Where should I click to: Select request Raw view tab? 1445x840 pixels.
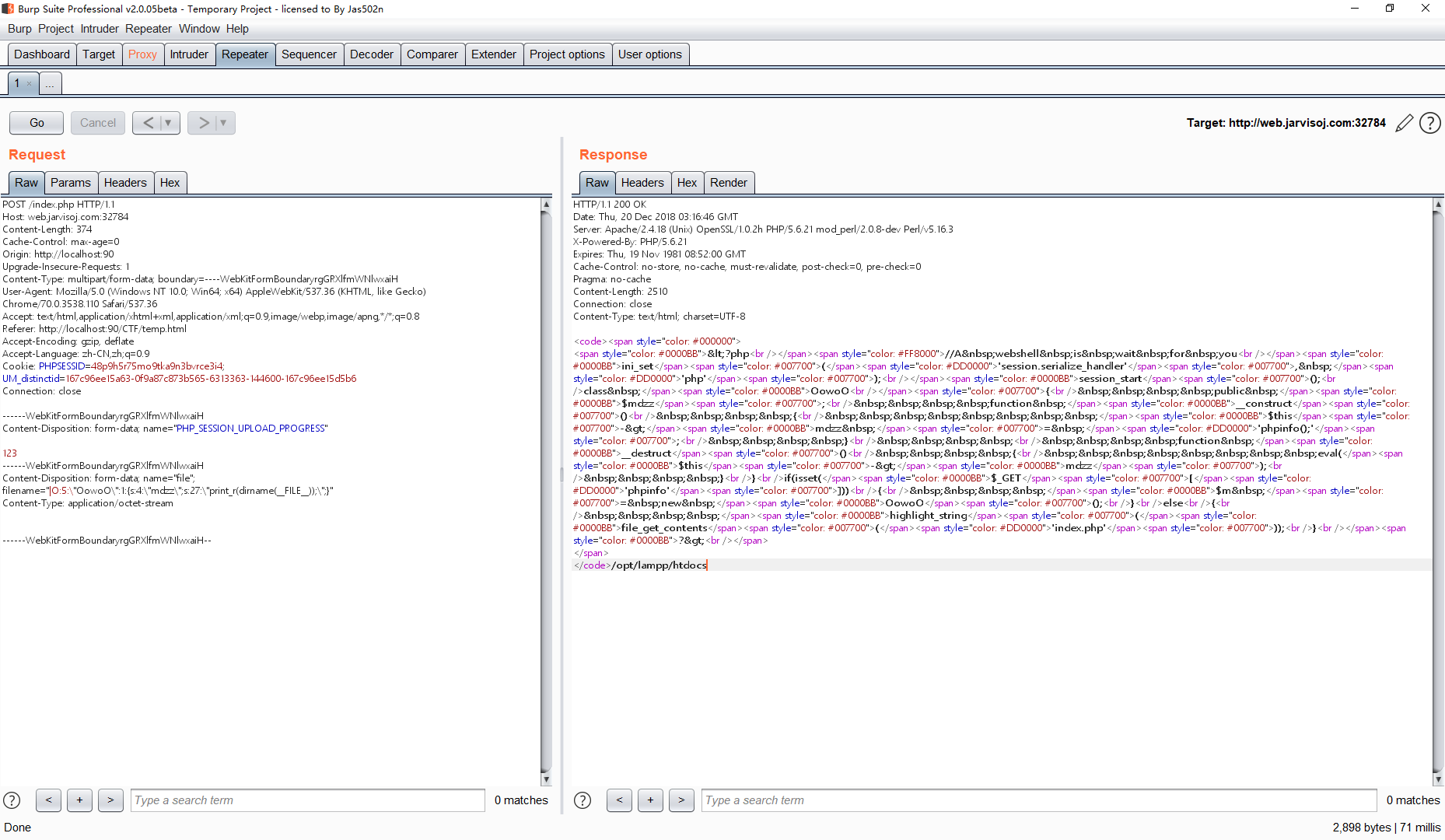[x=26, y=183]
